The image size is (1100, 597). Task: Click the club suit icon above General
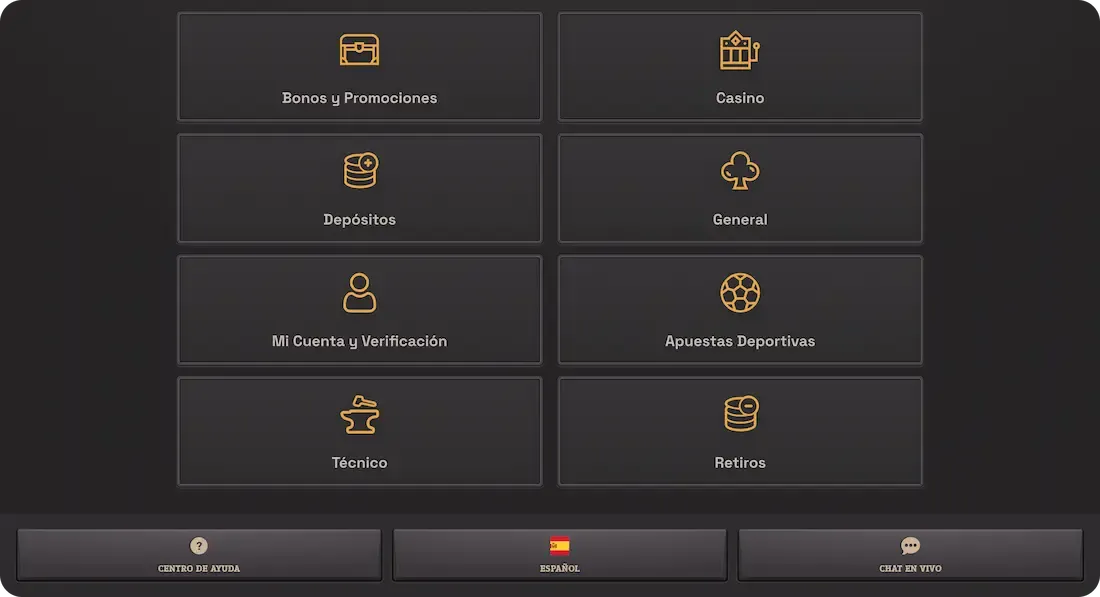[x=739, y=171]
